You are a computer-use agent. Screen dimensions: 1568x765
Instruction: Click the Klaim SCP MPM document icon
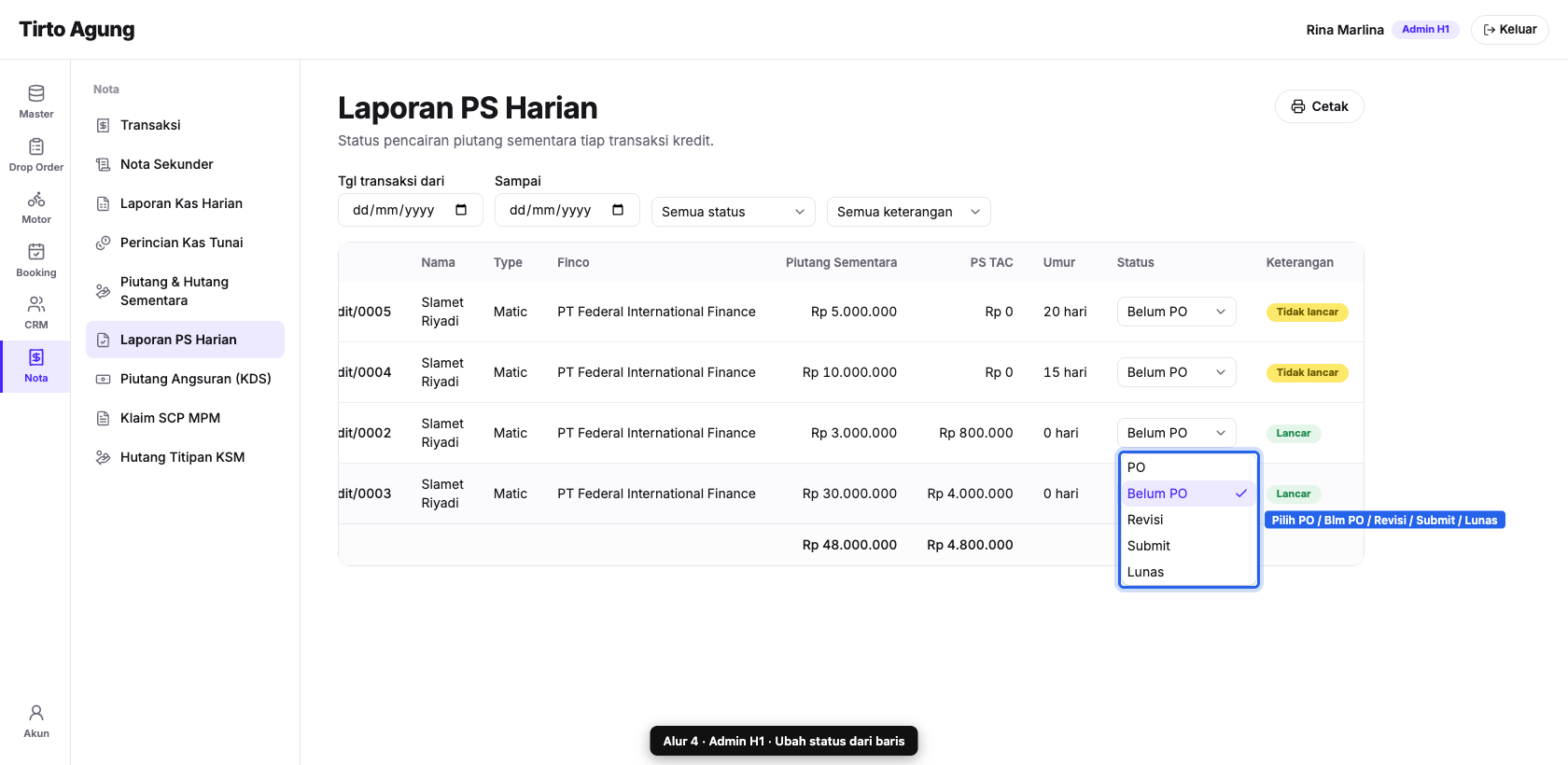[104, 418]
